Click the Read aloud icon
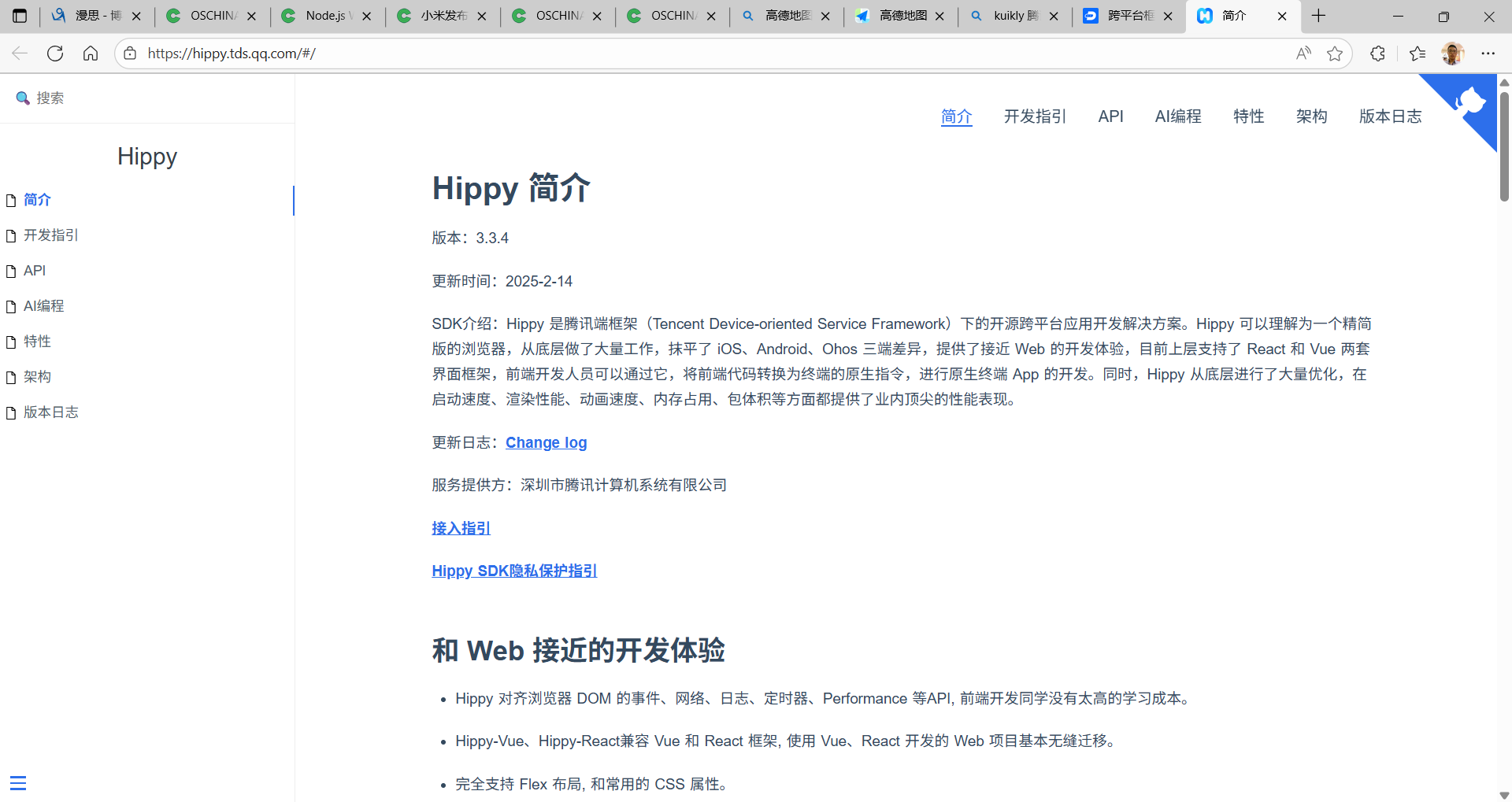 point(1303,54)
